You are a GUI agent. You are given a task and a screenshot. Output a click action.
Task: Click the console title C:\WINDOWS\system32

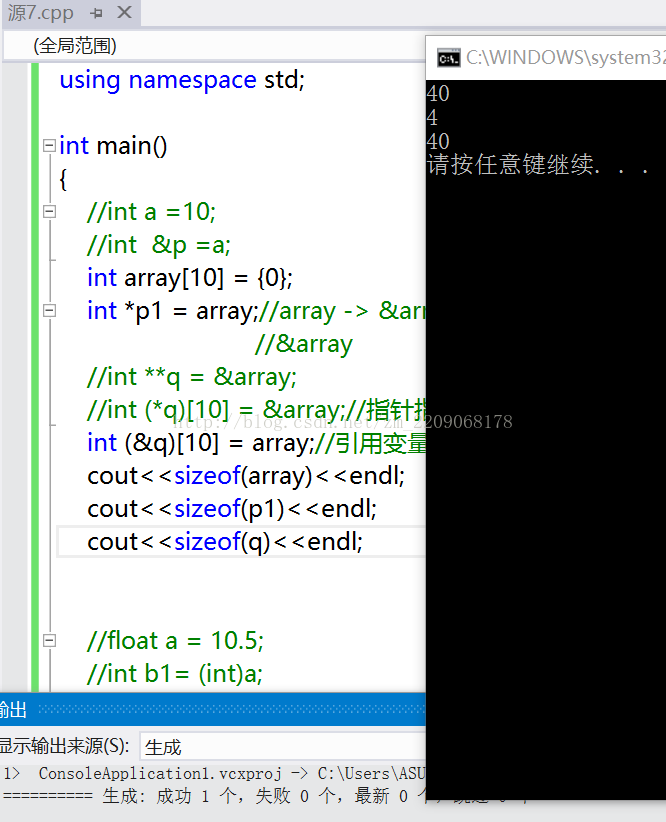(x=565, y=57)
